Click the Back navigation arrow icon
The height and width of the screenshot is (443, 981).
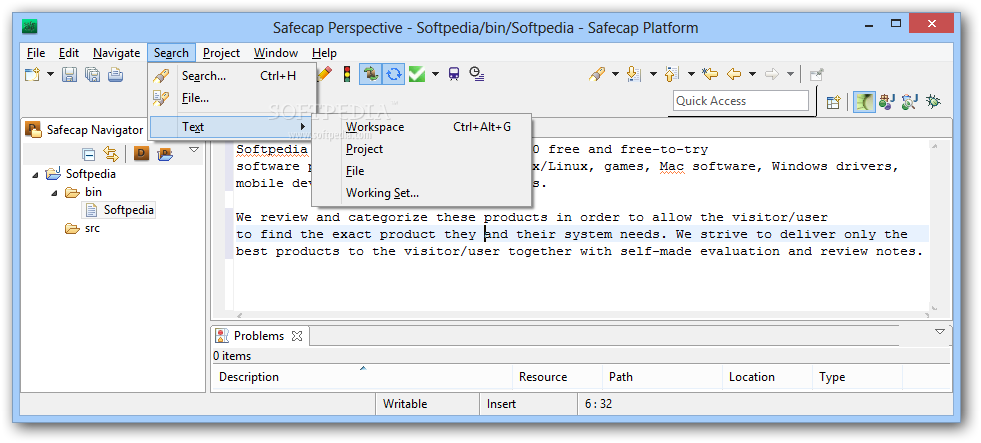[x=734, y=74]
